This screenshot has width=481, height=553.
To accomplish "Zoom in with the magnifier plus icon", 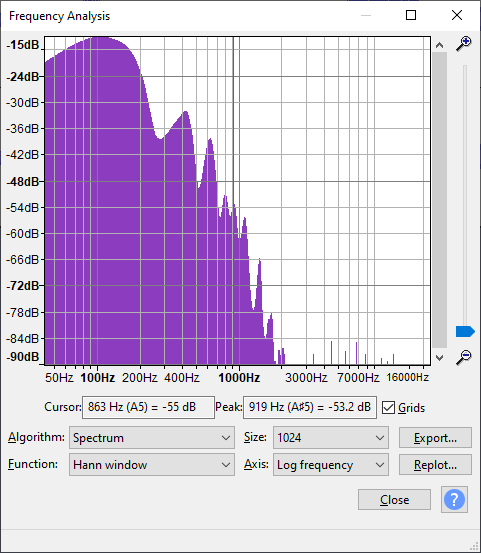I will click(464, 44).
